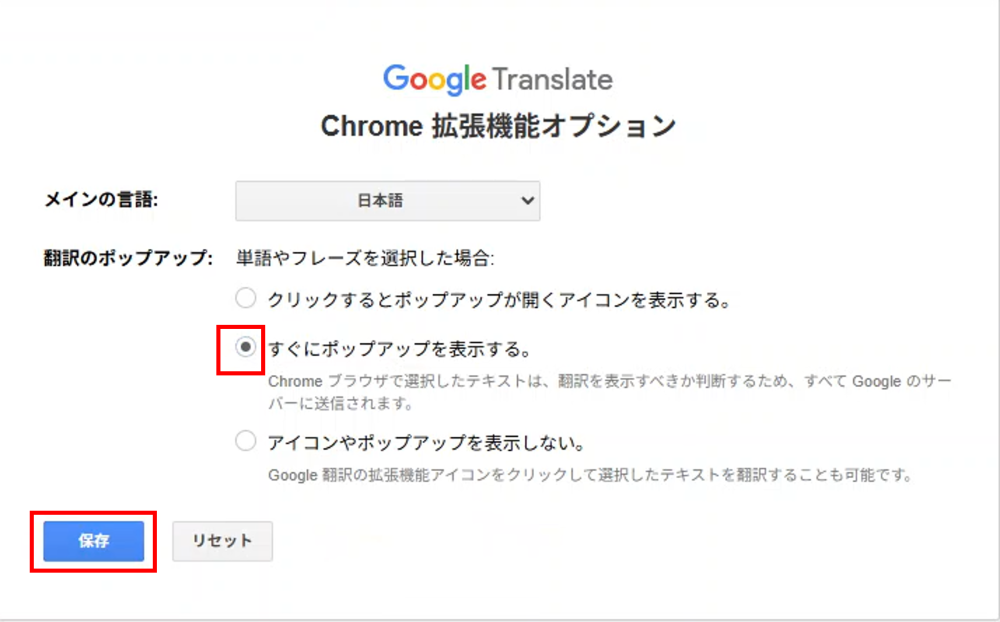Click the dropdown arrow next to 日本語
1000x622 pixels.
pos(527,200)
